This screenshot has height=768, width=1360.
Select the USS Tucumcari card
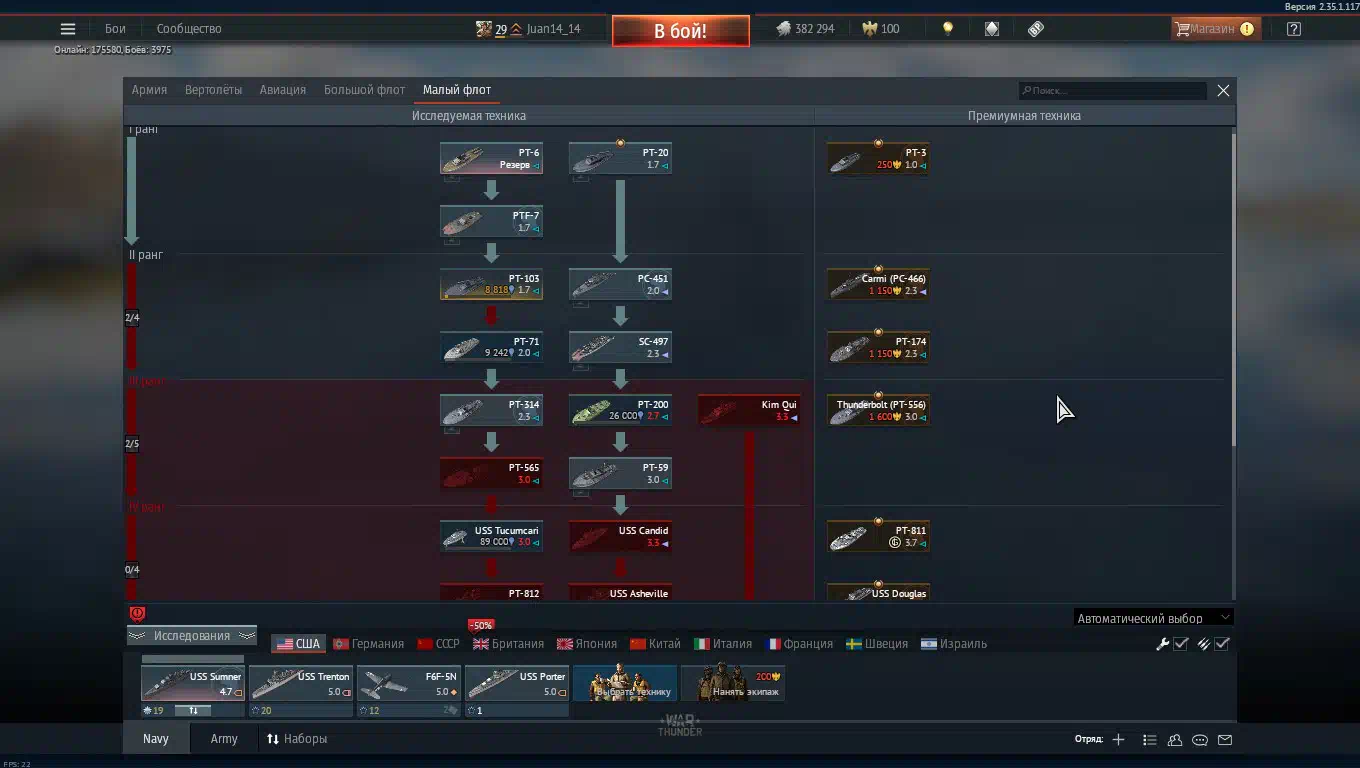491,536
